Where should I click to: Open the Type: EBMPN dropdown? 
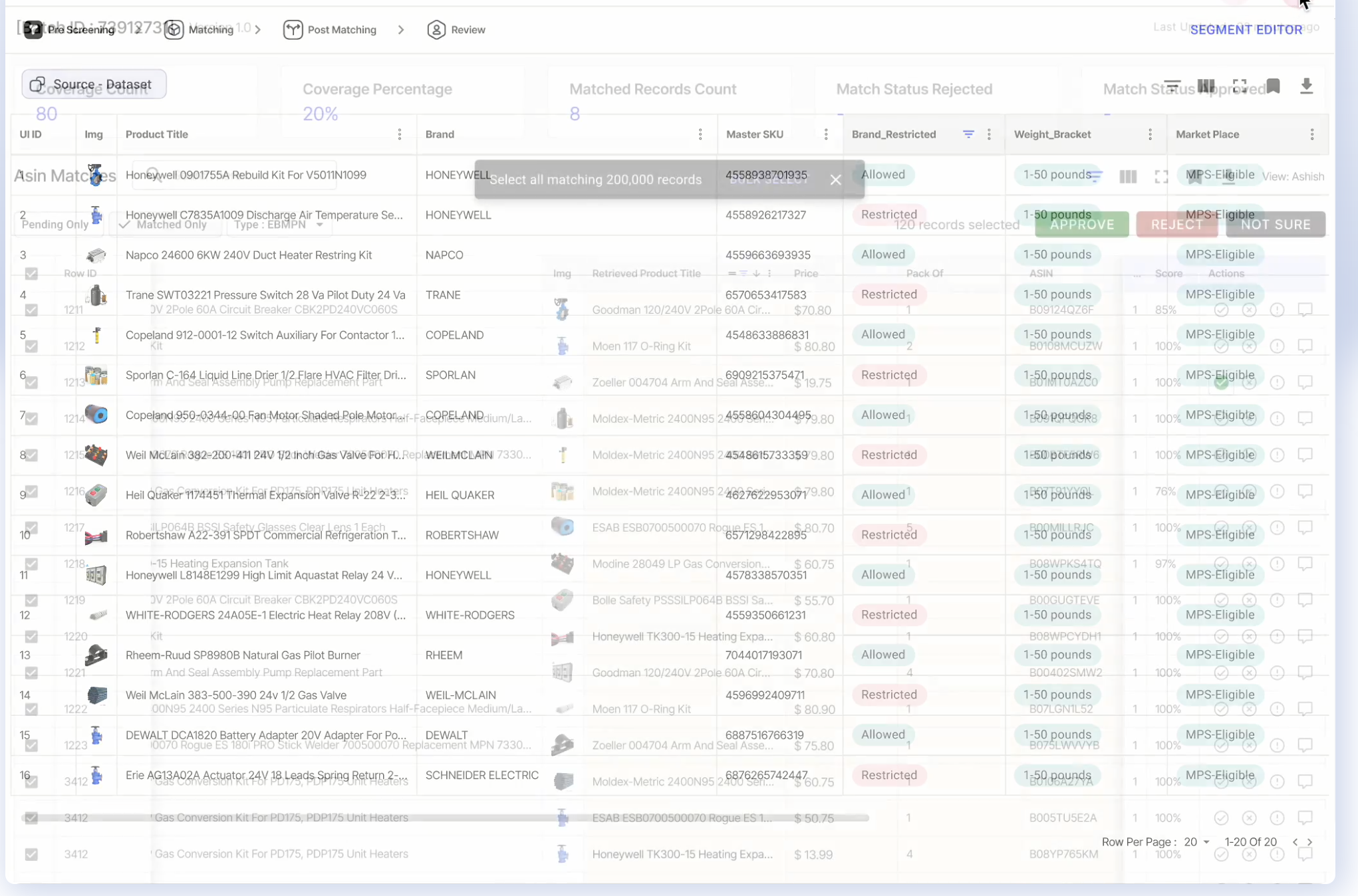tap(278, 225)
